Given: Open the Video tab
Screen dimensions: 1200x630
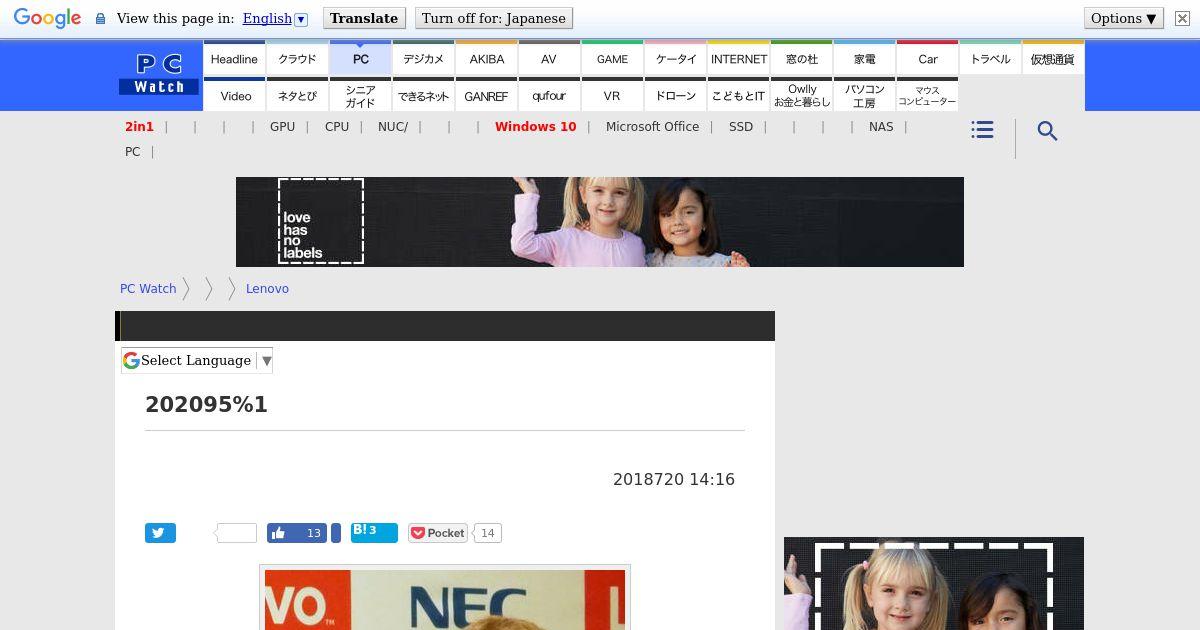Looking at the screenshot, I should point(236,95).
